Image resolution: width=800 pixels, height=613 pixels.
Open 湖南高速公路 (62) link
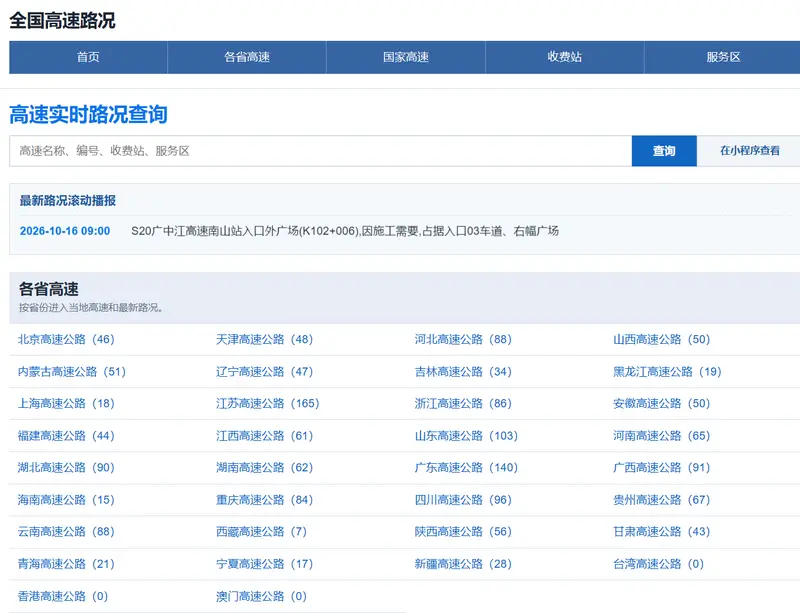coord(264,468)
